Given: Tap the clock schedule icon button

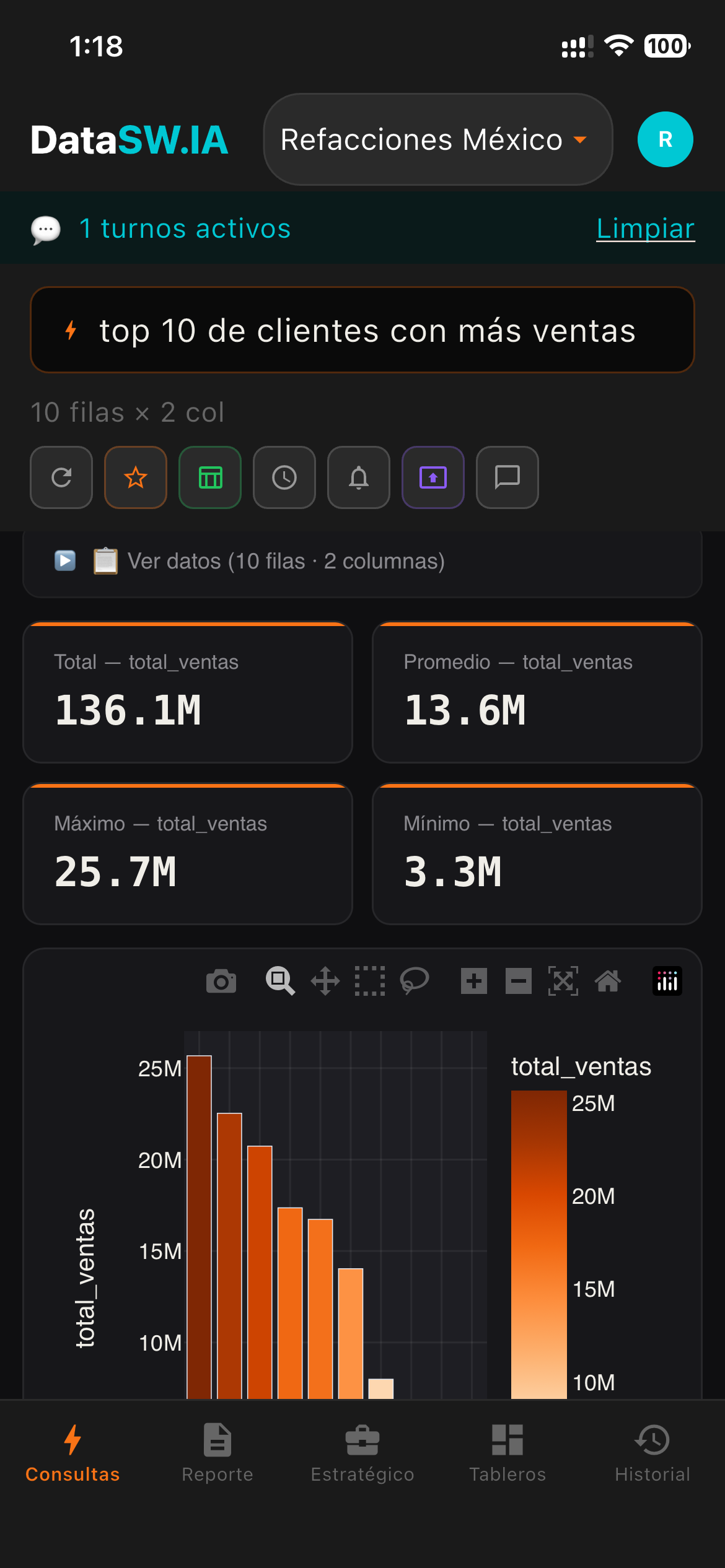Looking at the screenshot, I should coord(284,477).
